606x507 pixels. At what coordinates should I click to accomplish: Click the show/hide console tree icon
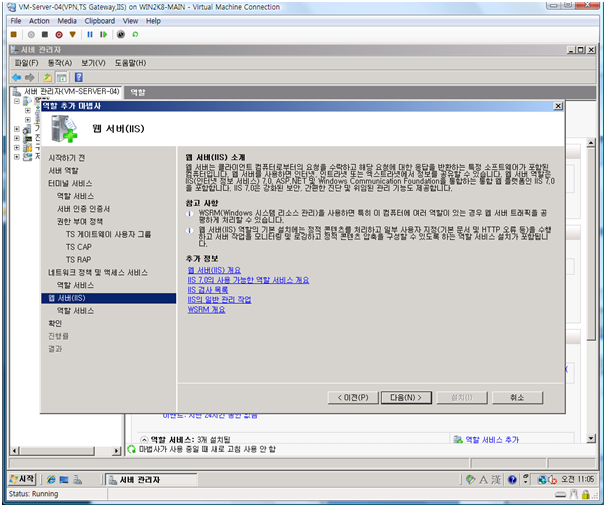click(x=62, y=77)
